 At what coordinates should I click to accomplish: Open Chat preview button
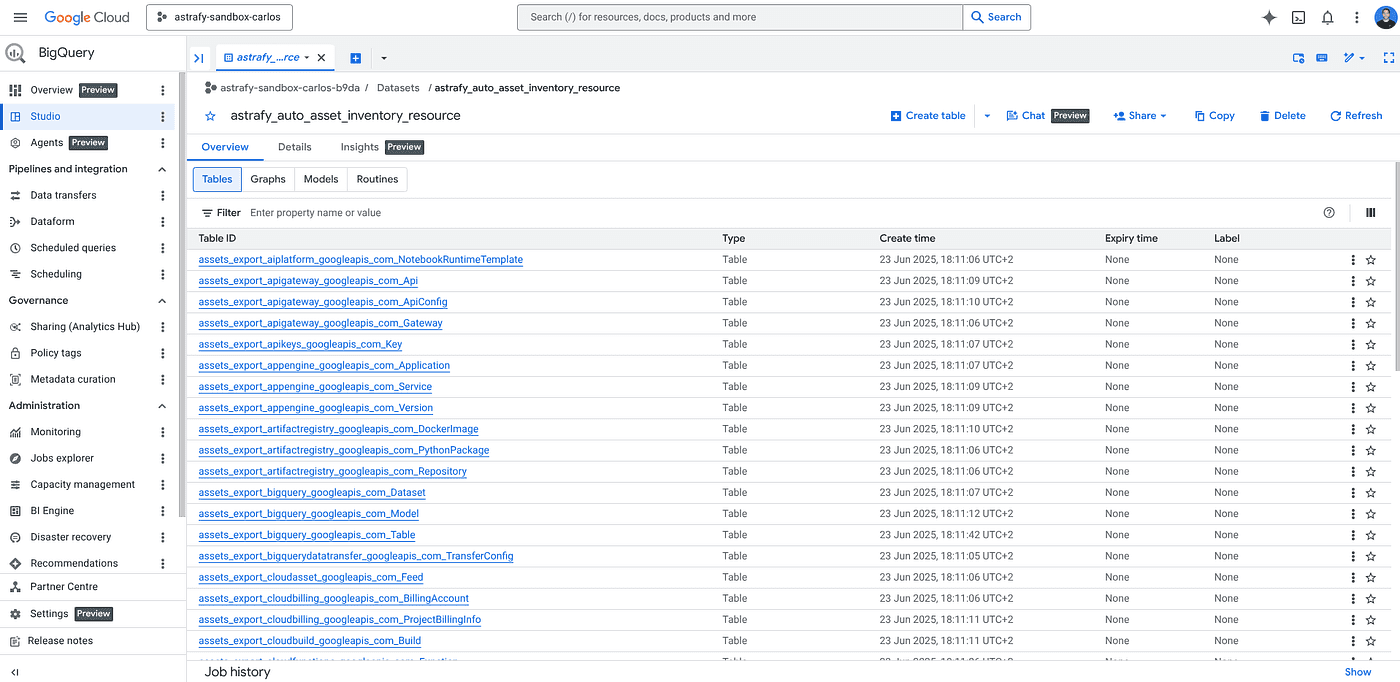click(x=1047, y=116)
